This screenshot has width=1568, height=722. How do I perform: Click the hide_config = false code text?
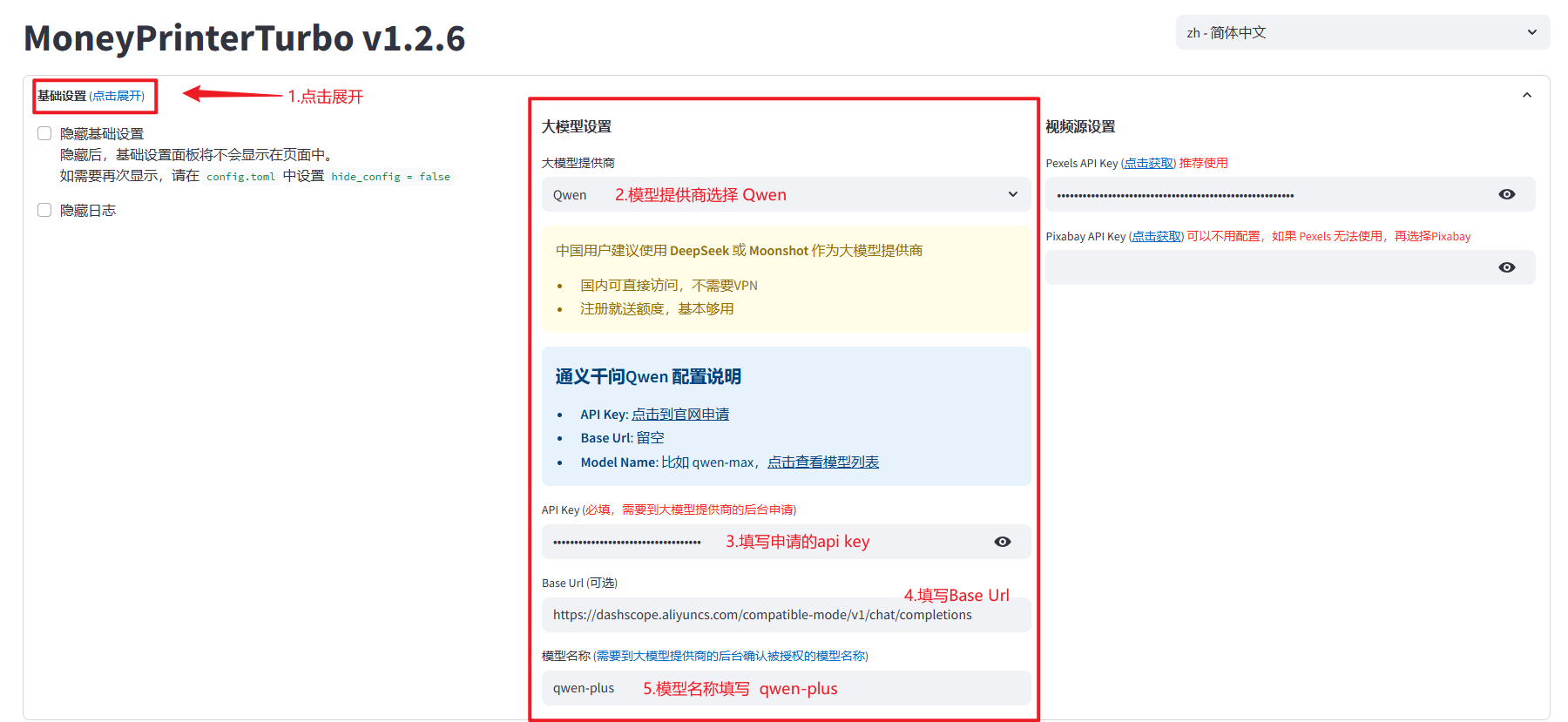[x=390, y=176]
